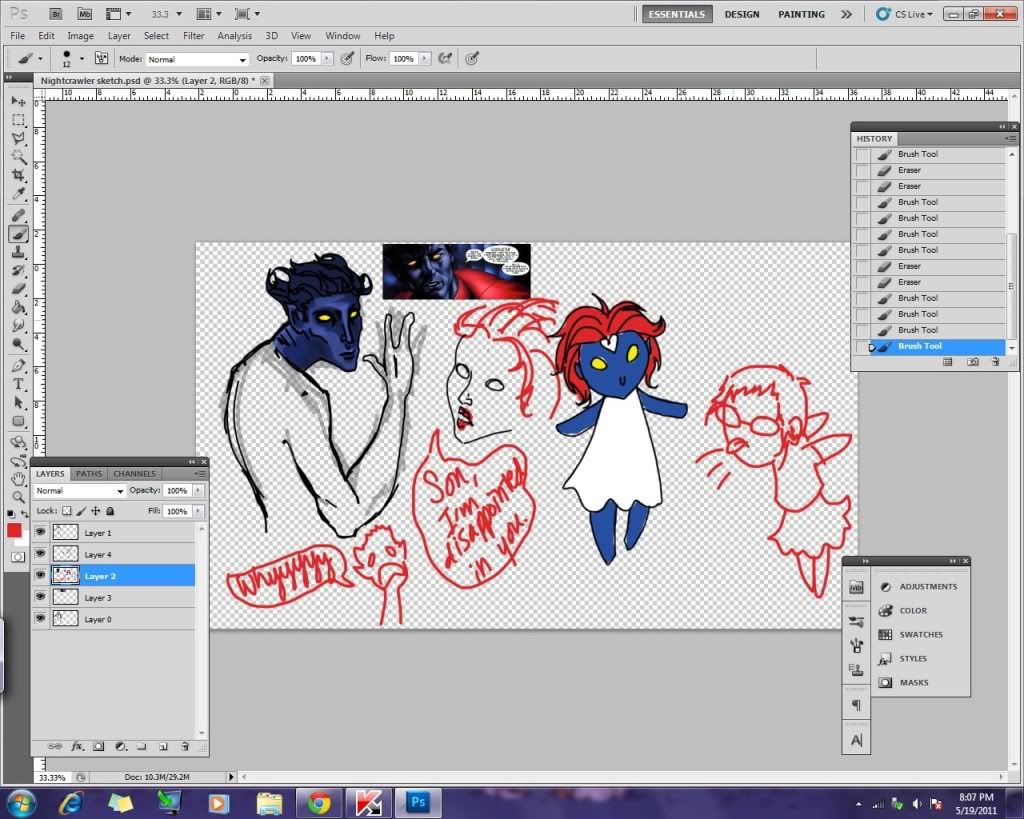Select the Move tool
The height and width of the screenshot is (819, 1024).
coord(18,101)
